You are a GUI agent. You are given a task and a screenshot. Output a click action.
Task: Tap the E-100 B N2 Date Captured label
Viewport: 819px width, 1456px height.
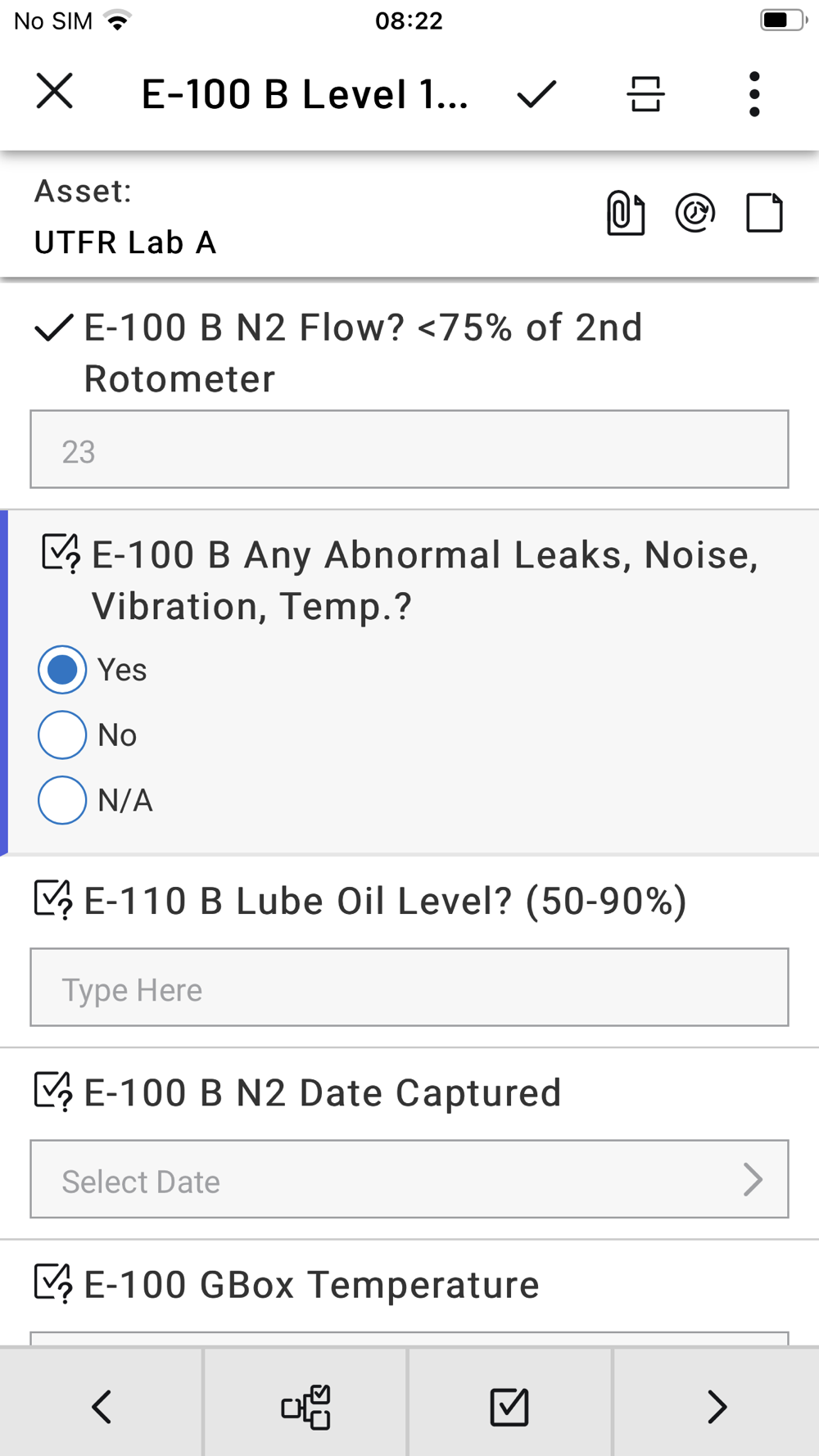[x=323, y=1092]
